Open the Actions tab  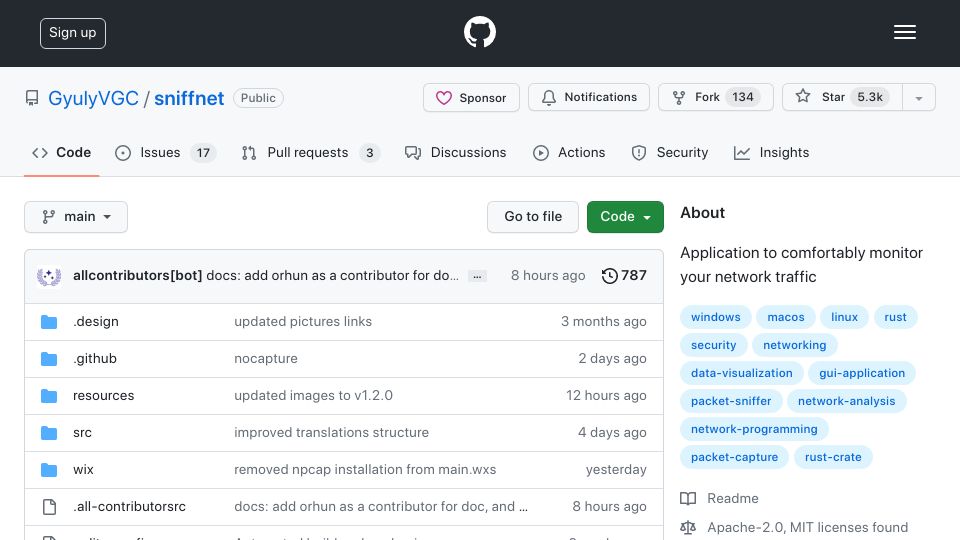pos(569,152)
